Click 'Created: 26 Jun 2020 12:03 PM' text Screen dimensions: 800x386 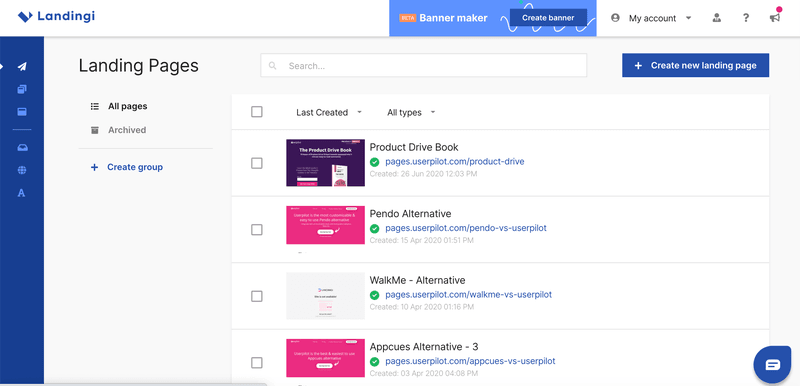[x=423, y=174]
